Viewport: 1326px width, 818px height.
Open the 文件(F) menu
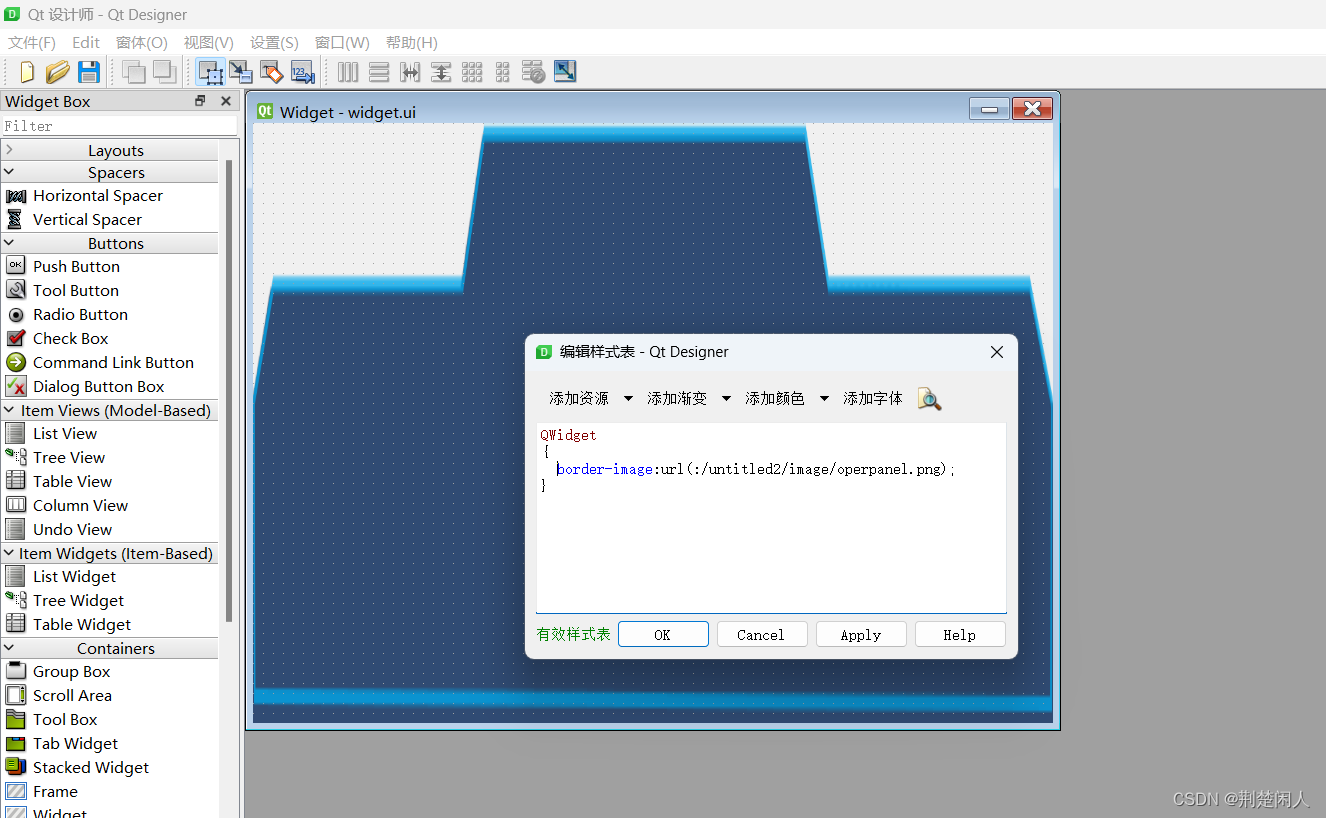[x=32, y=42]
